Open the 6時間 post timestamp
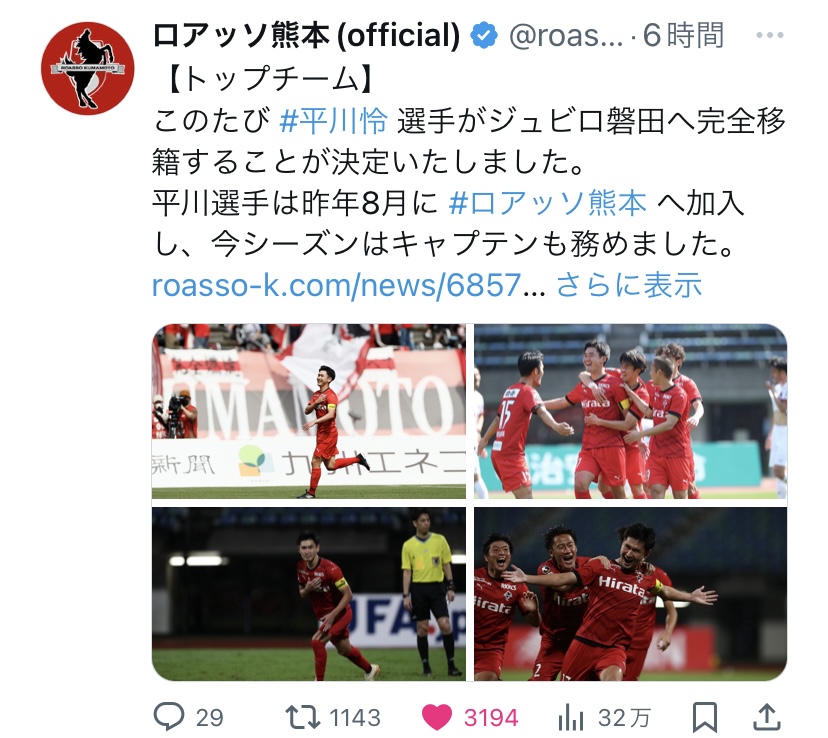This screenshot has height=738, width=828. coord(683,35)
